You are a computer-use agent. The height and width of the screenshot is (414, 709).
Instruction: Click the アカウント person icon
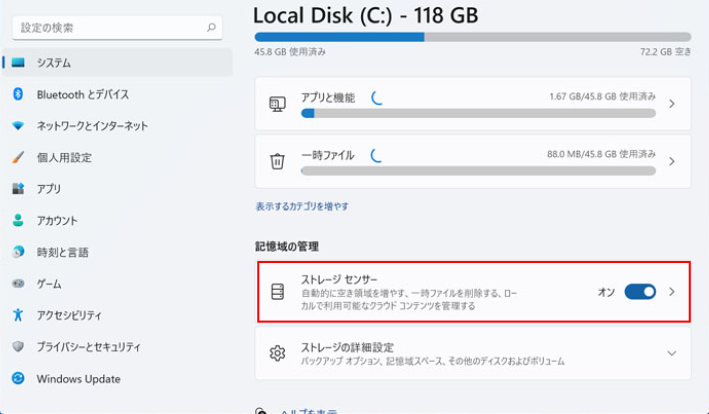[18, 220]
